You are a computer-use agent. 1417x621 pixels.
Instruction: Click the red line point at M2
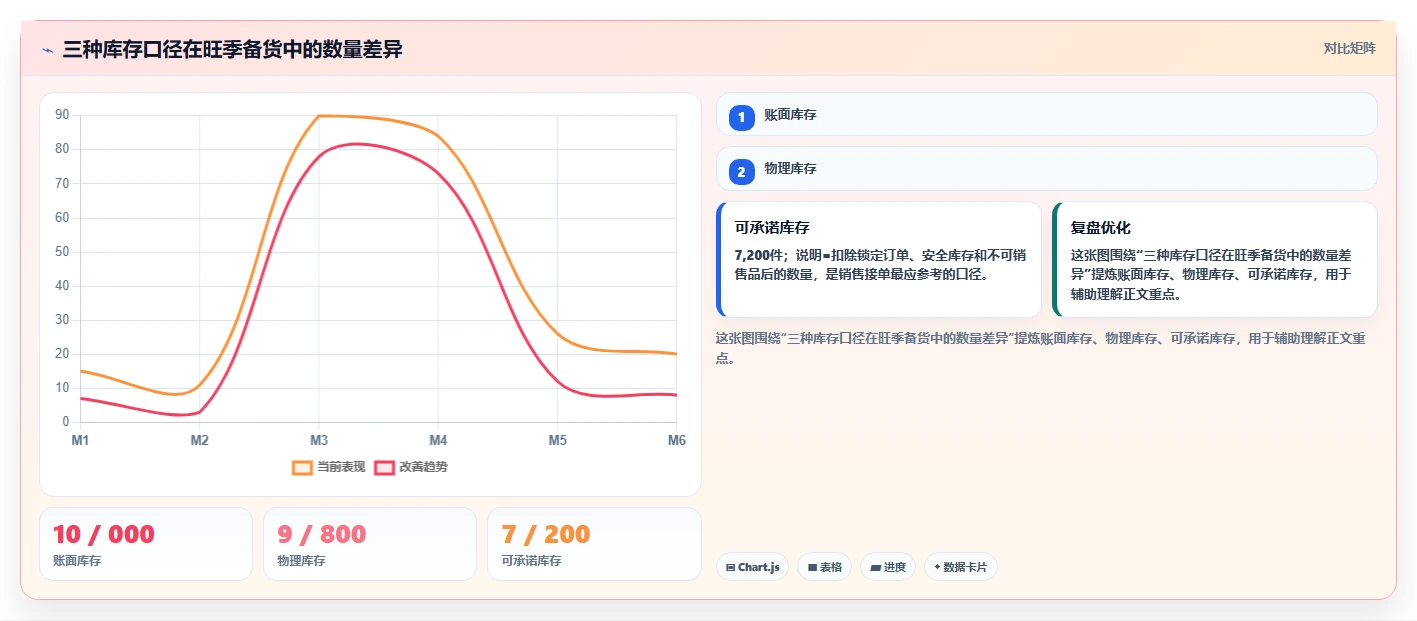(199, 412)
